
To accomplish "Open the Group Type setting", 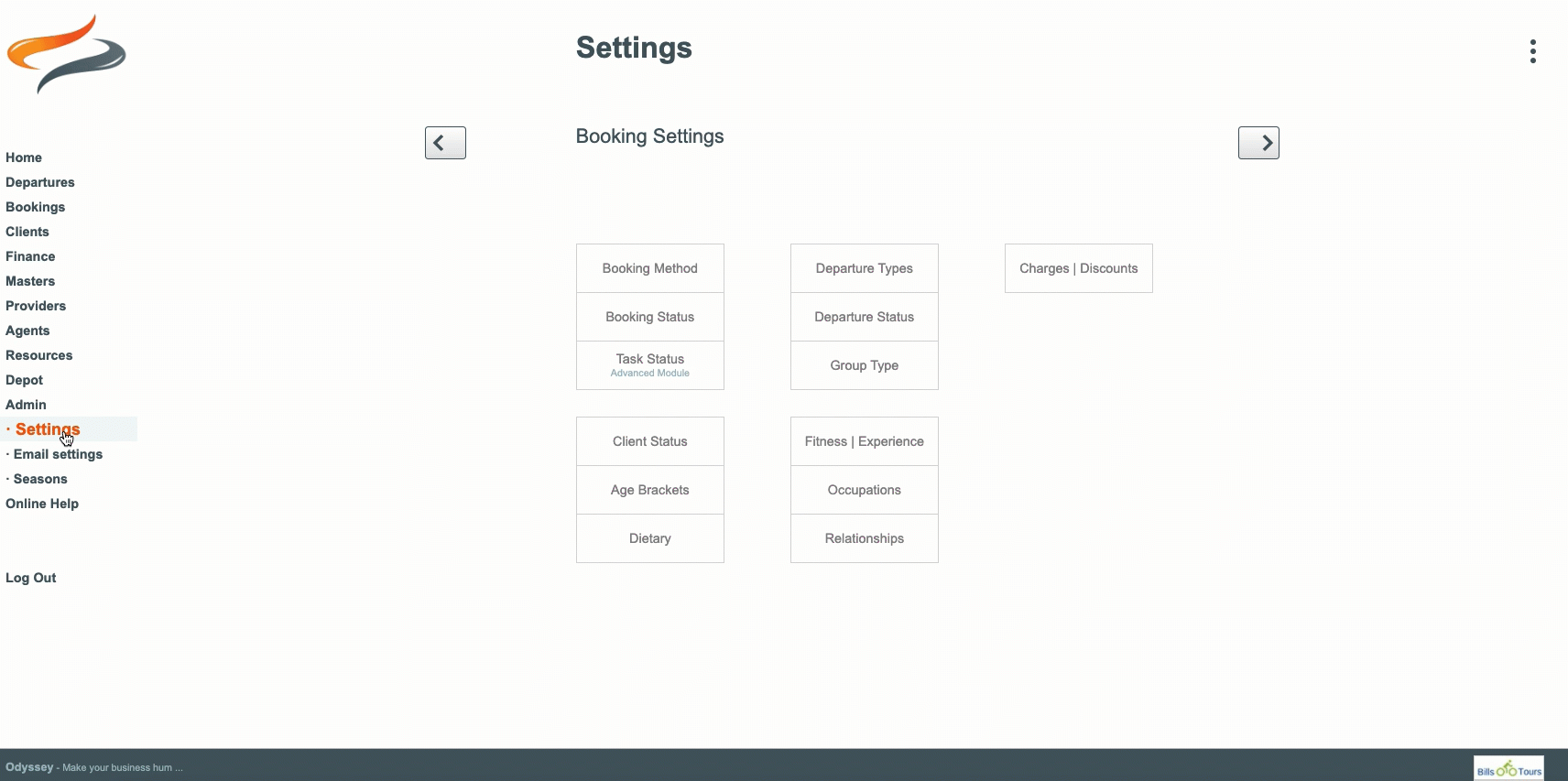I will 865,365.
